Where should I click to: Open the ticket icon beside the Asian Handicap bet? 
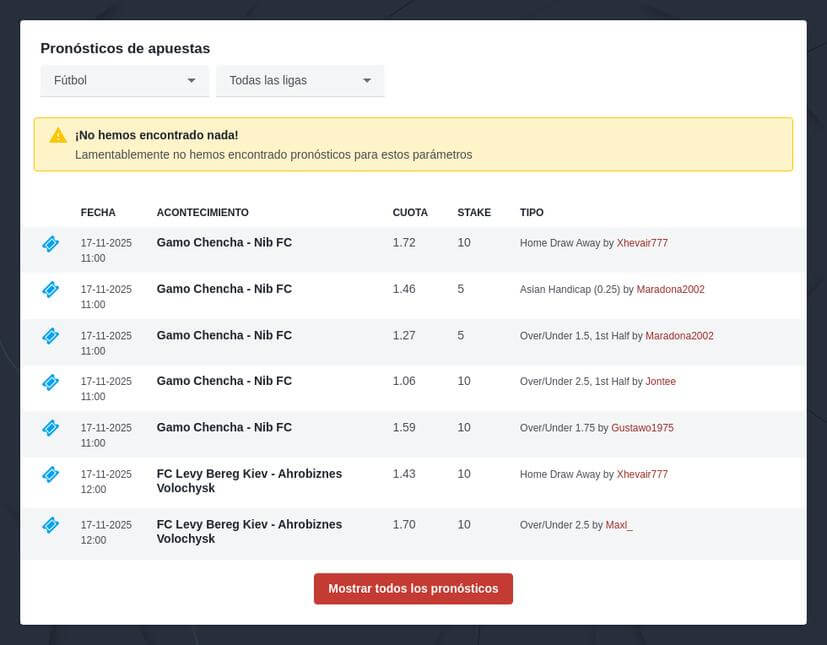click(50, 290)
